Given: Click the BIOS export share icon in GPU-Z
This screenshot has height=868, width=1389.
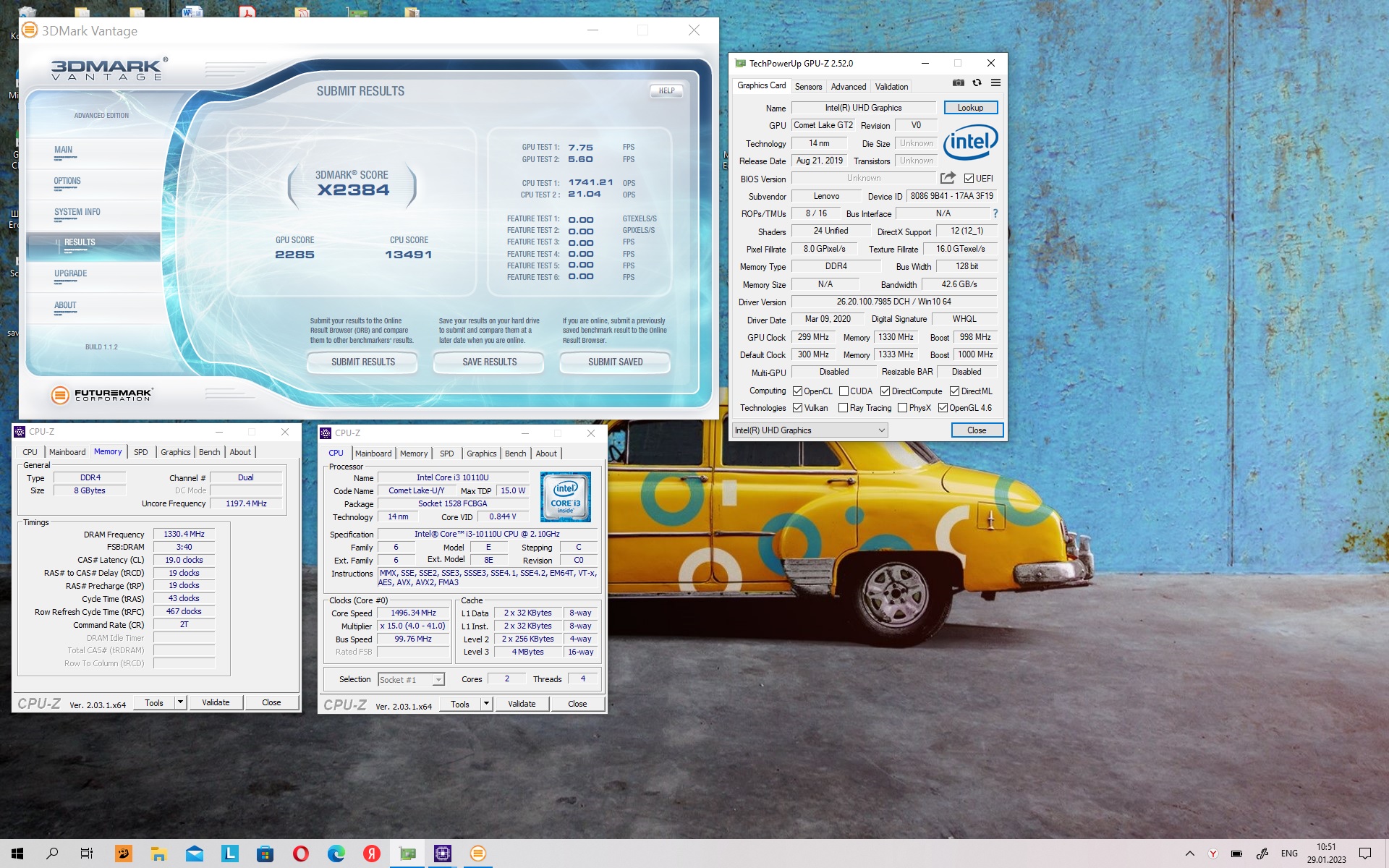Looking at the screenshot, I should click(x=948, y=178).
